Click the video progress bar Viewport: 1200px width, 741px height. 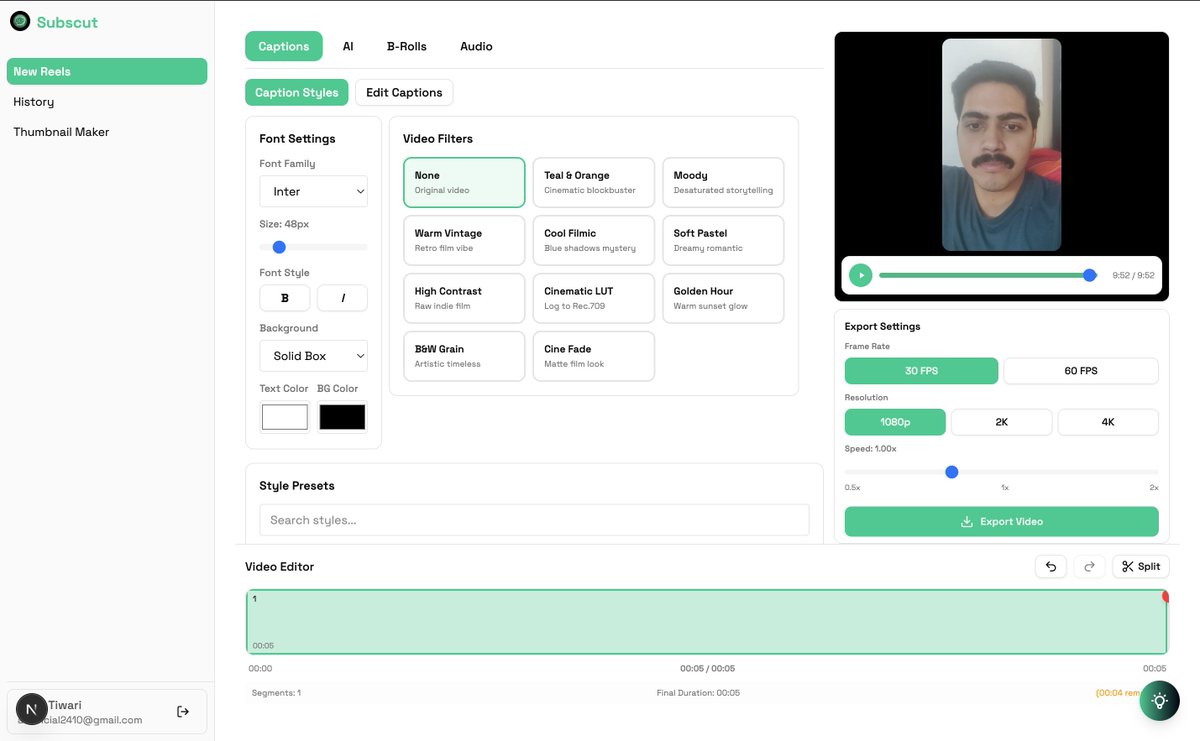988,275
